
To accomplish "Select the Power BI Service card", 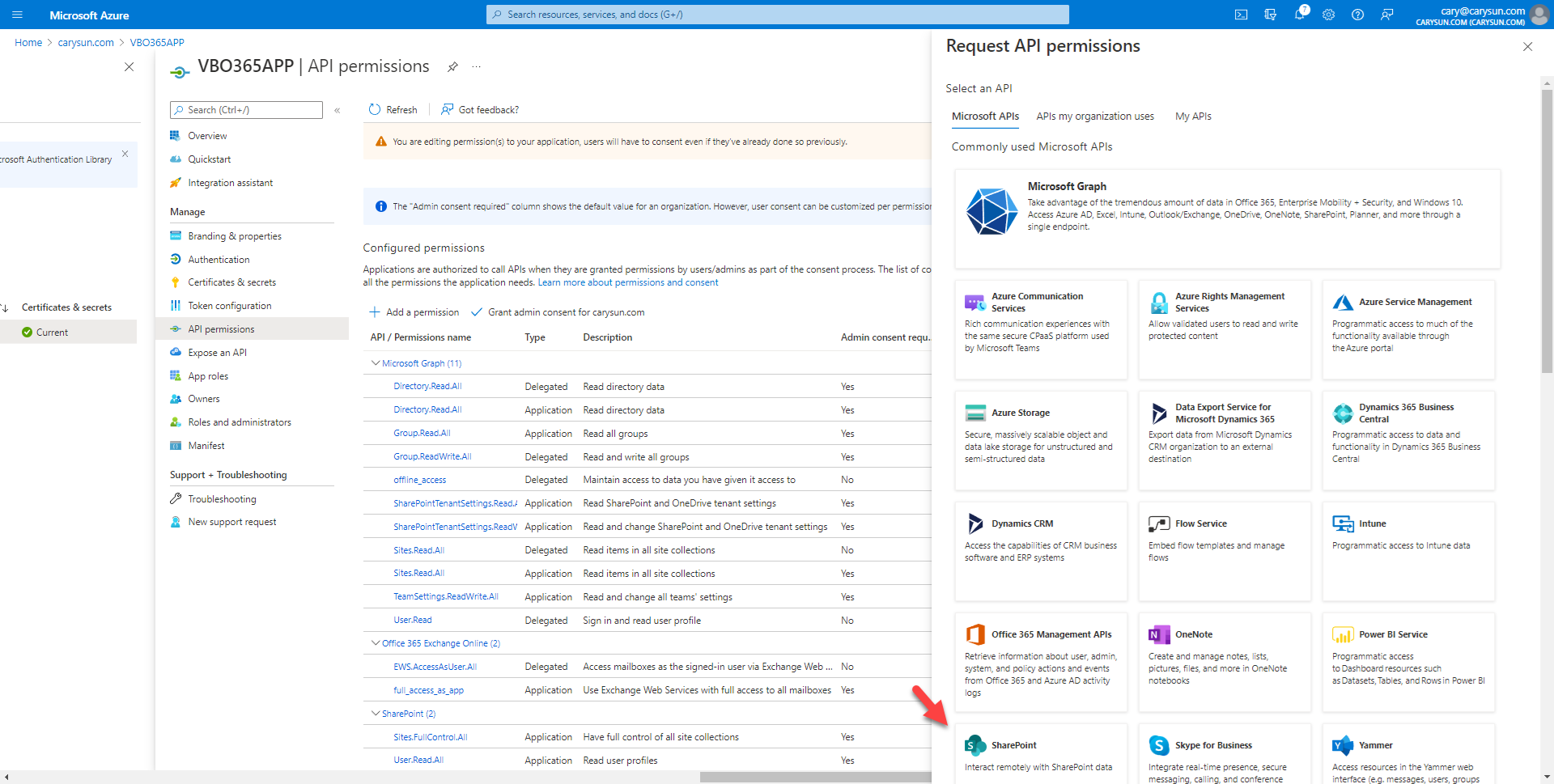I will (x=1408, y=662).
